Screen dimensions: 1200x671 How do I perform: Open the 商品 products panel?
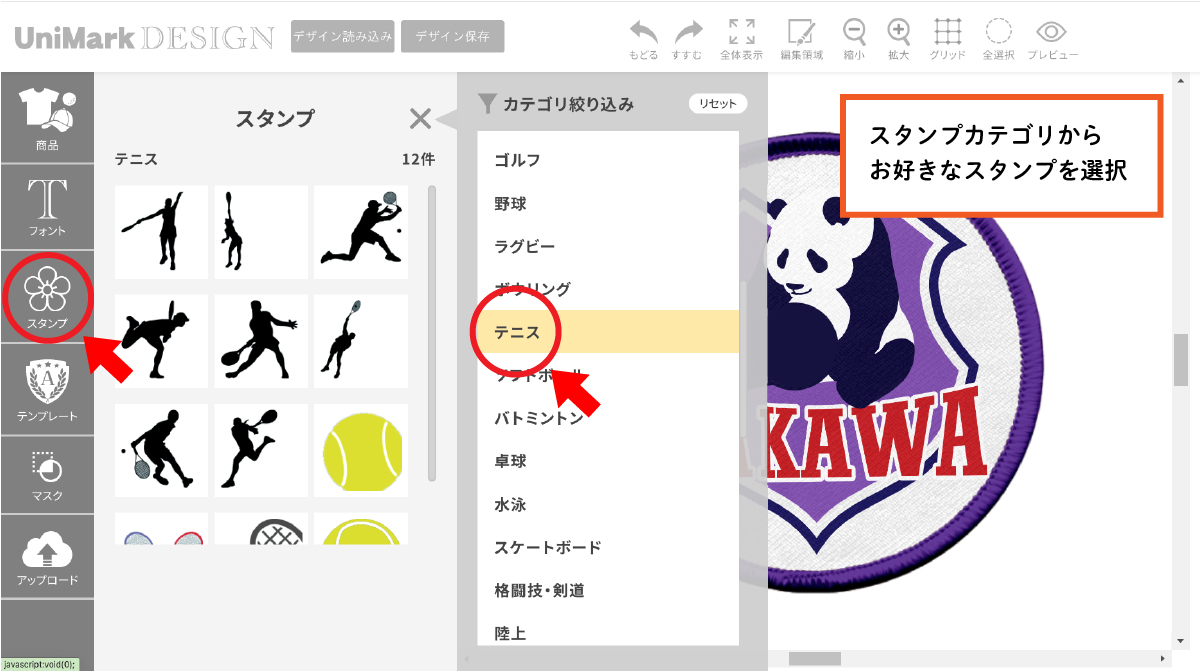click(47, 118)
